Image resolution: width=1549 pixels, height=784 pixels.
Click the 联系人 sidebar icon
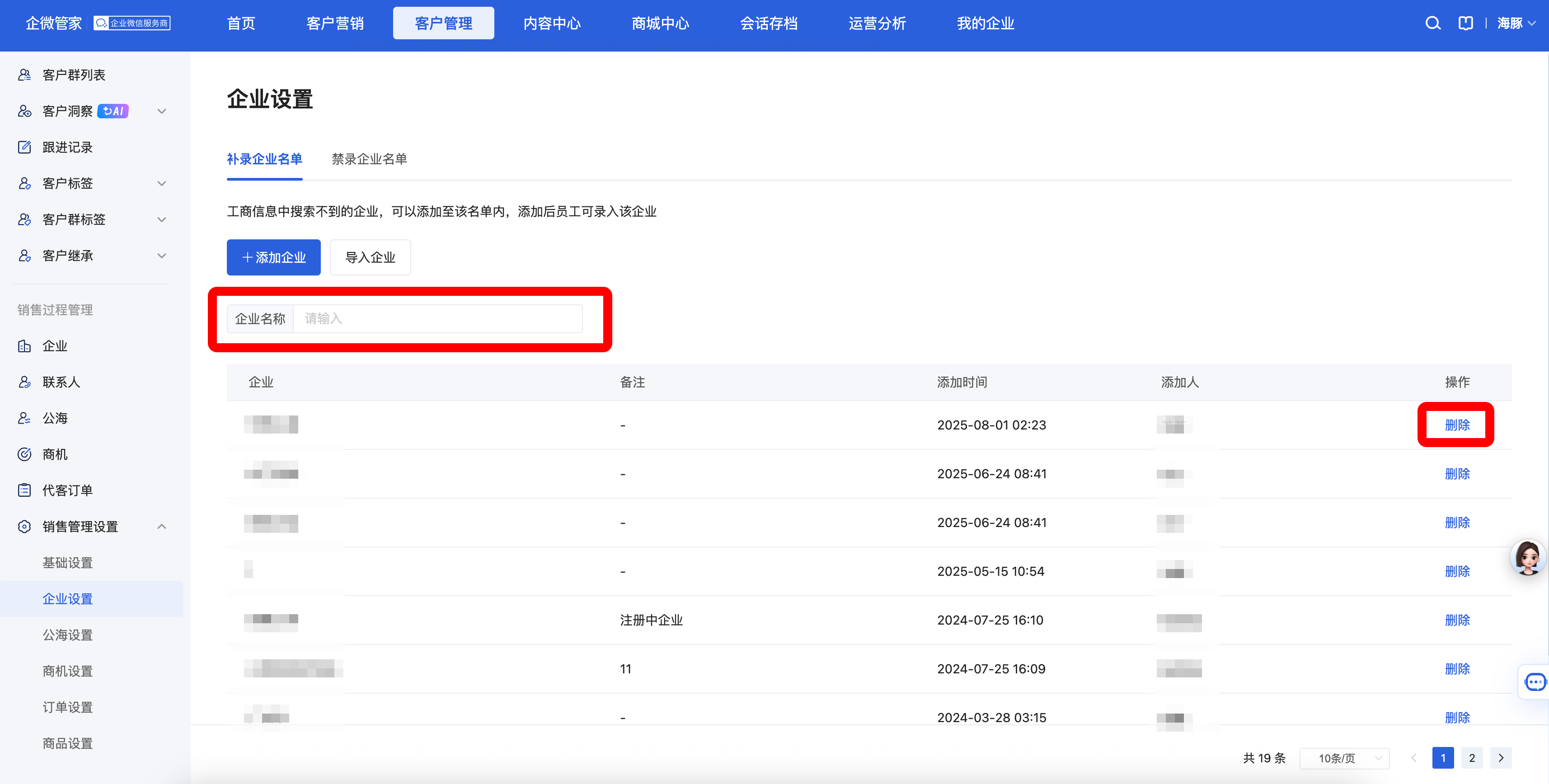24,382
